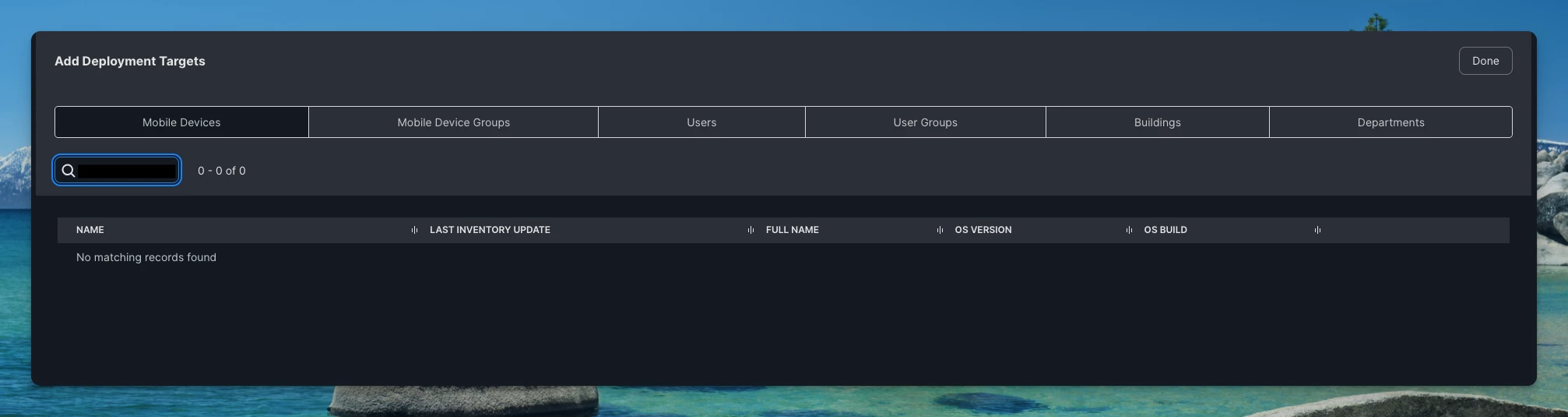The width and height of the screenshot is (1568, 417).
Task: Click the Add Deployment Targets title
Action: point(130,61)
